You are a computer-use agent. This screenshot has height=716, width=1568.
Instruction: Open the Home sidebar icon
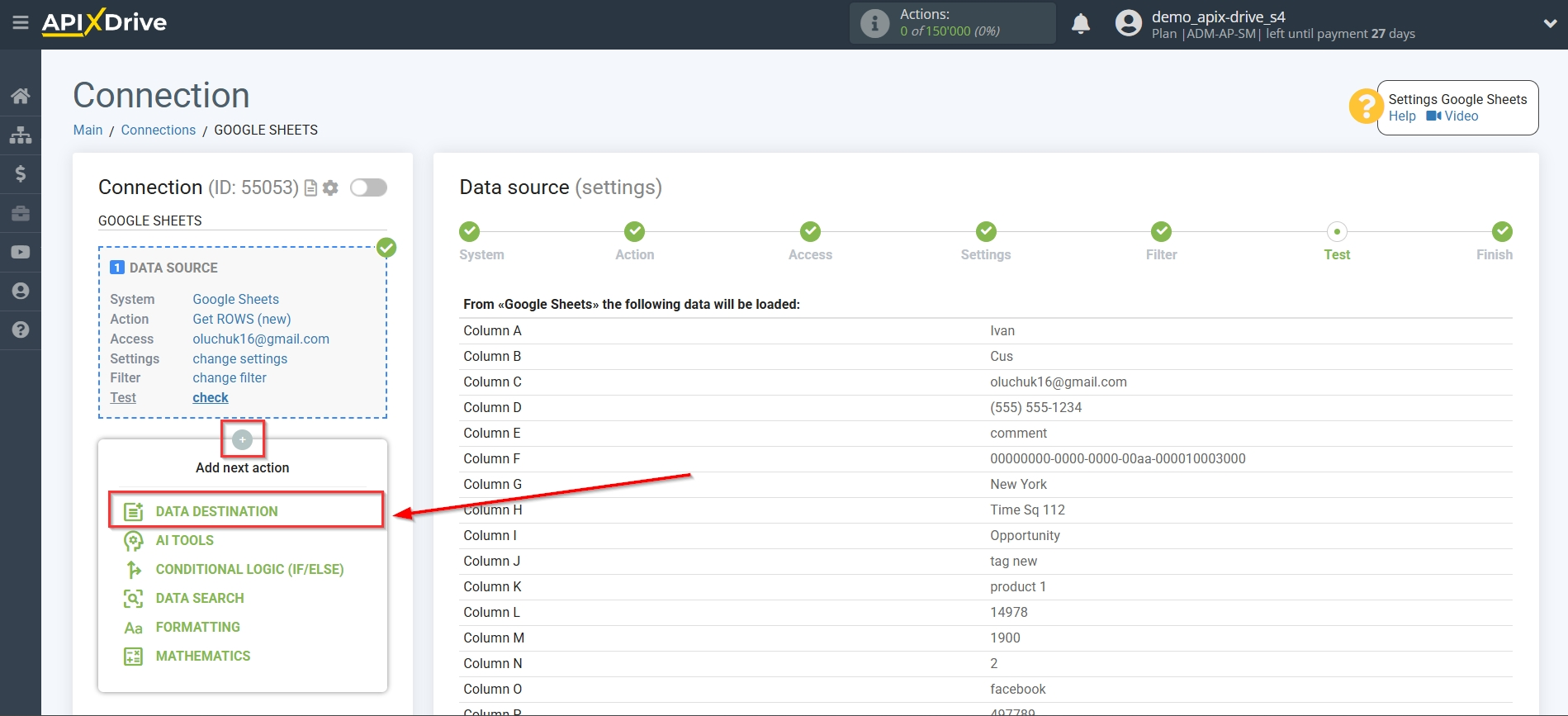(x=21, y=96)
